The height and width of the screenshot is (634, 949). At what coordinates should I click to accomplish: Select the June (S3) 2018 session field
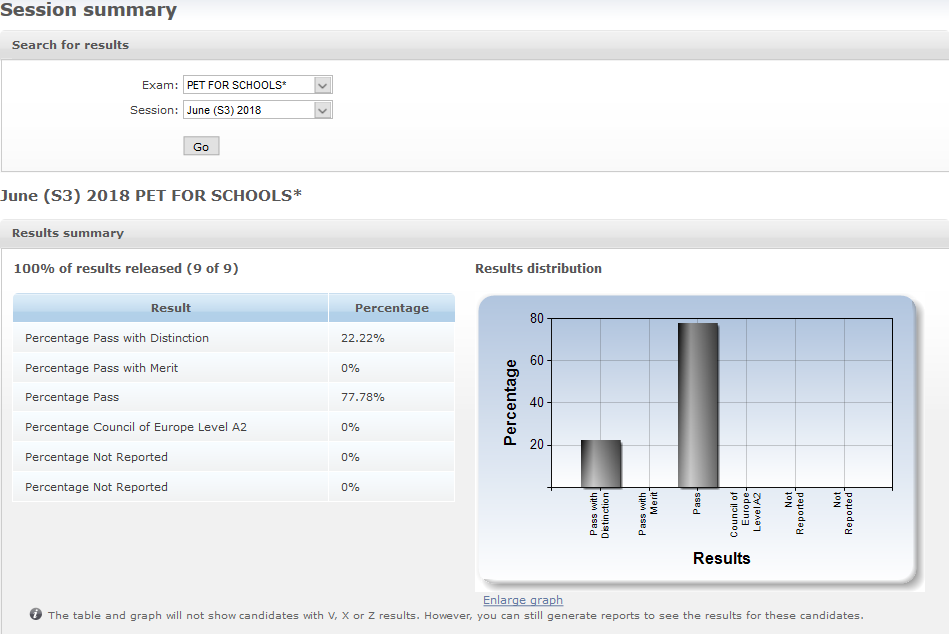[x=258, y=110]
